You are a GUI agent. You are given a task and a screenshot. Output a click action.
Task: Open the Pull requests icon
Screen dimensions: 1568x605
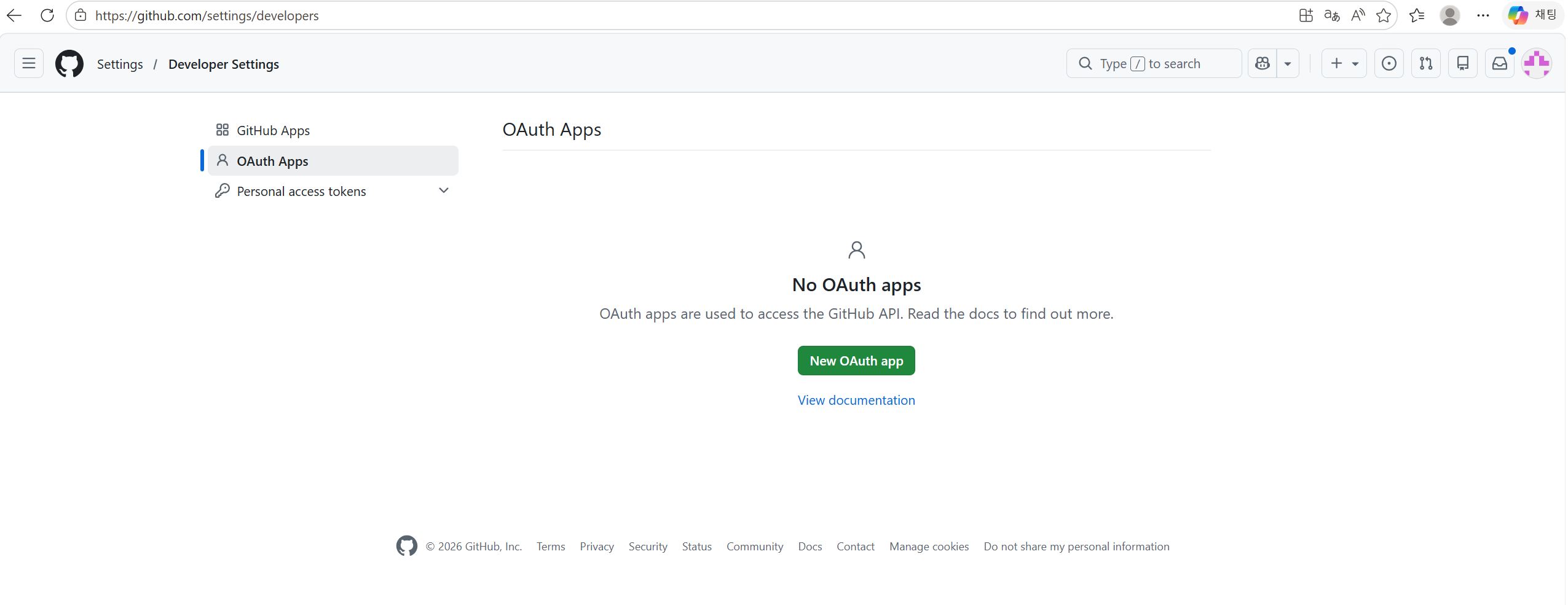1426,63
